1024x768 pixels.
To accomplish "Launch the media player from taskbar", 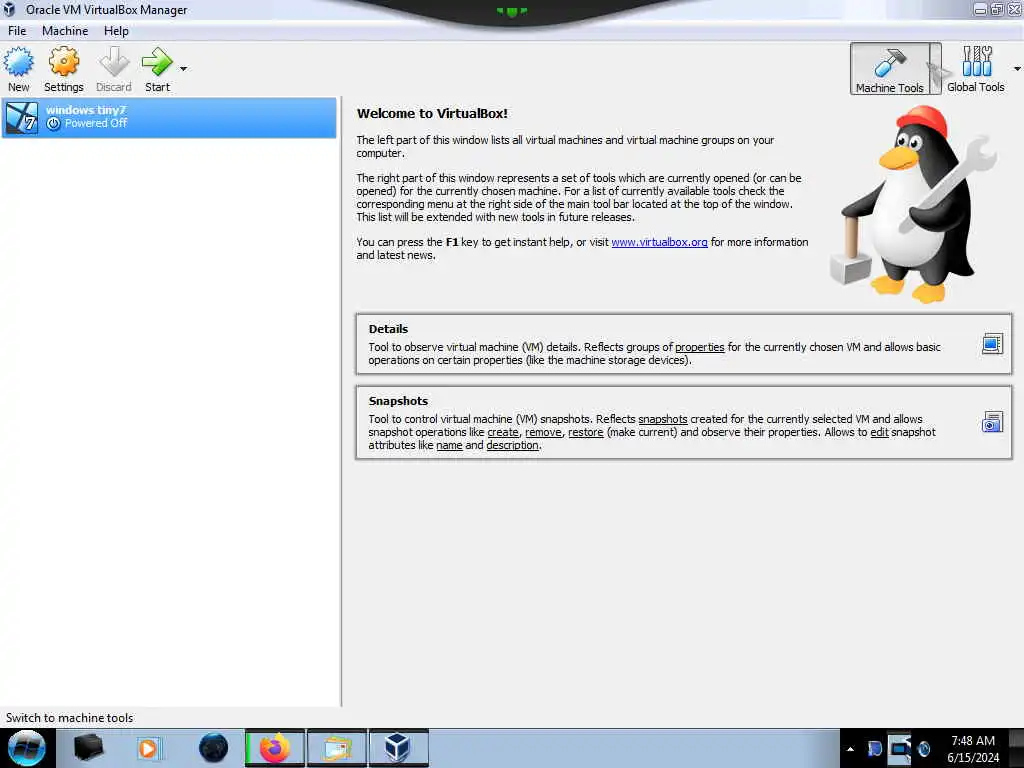I will pos(148,748).
